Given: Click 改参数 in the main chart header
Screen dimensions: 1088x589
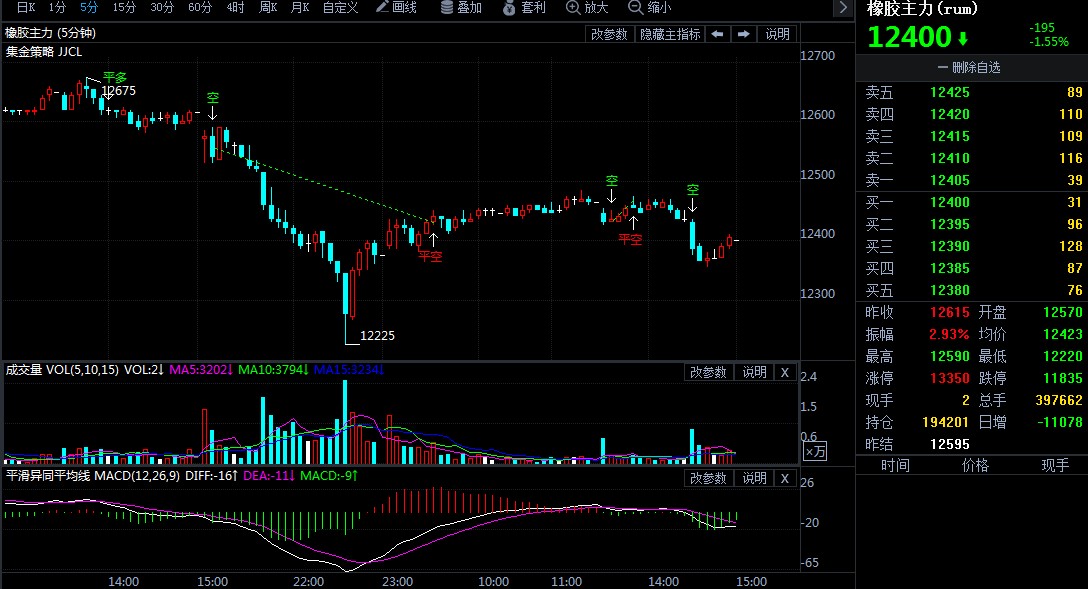Looking at the screenshot, I should (x=609, y=34).
